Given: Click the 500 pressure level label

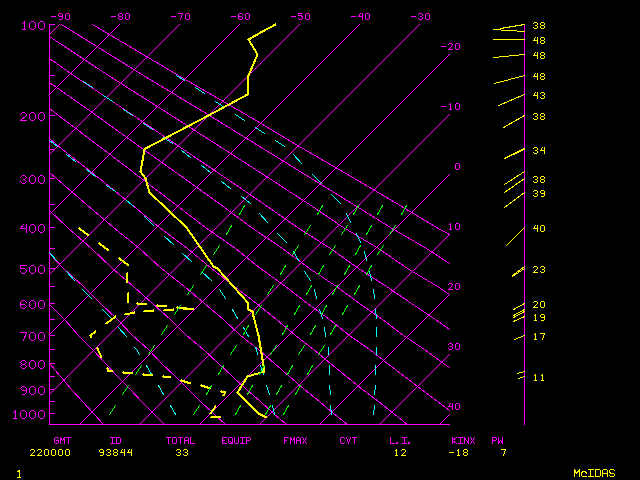Looking at the screenshot, I should click(x=32, y=268).
